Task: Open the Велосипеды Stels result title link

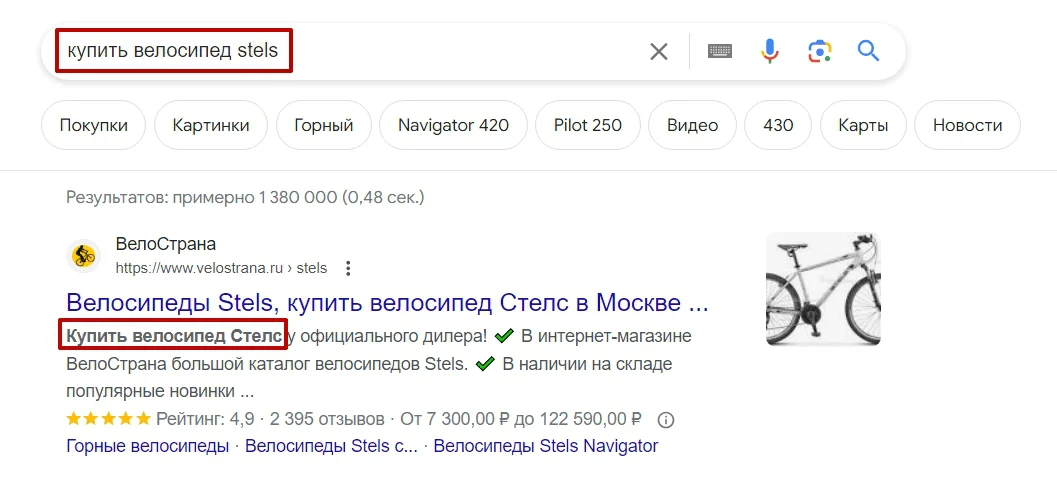Action: tap(387, 302)
